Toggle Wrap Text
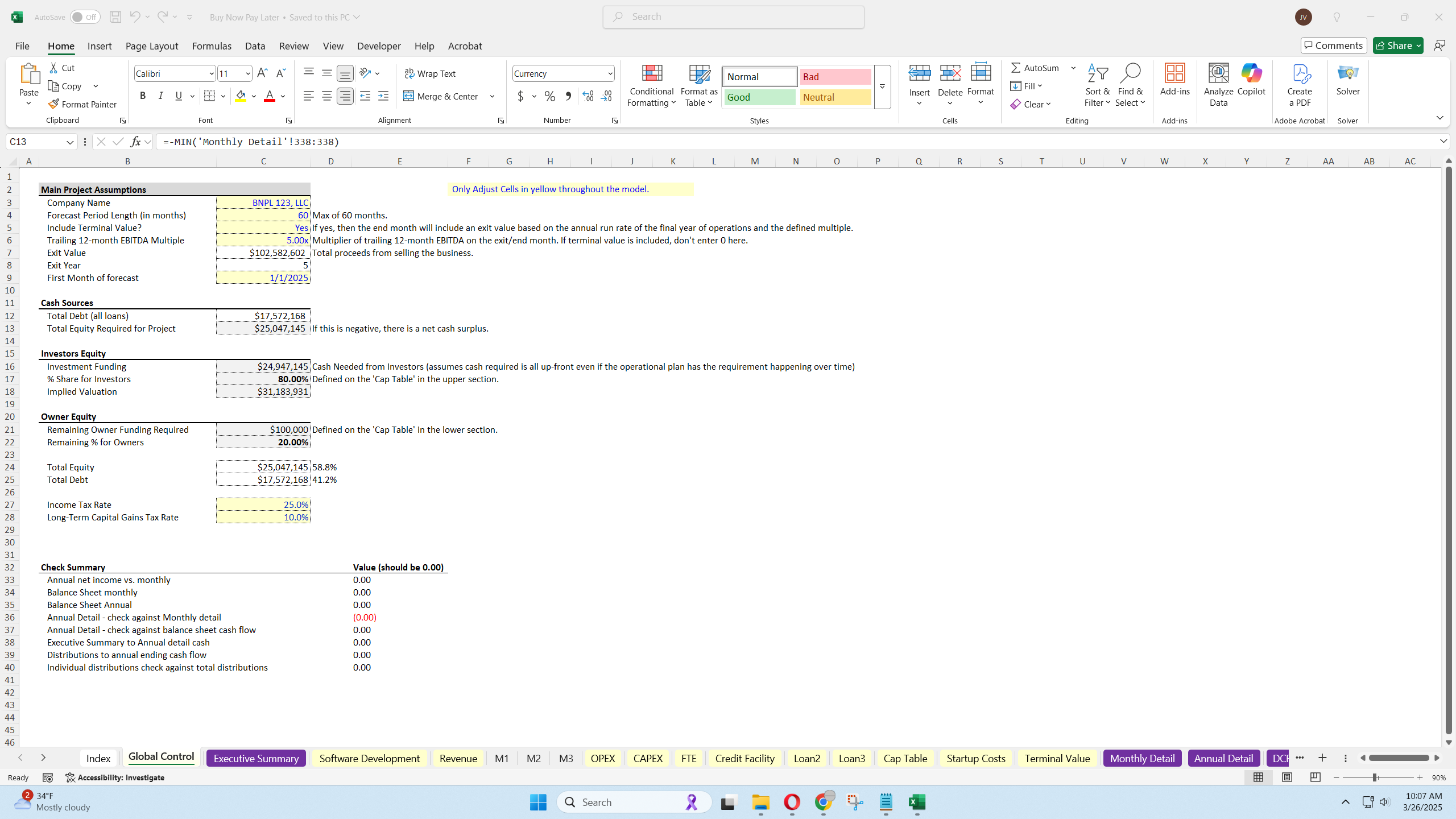Image resolution: width=1456 pixels, height=819 pixels. [431, 73]
